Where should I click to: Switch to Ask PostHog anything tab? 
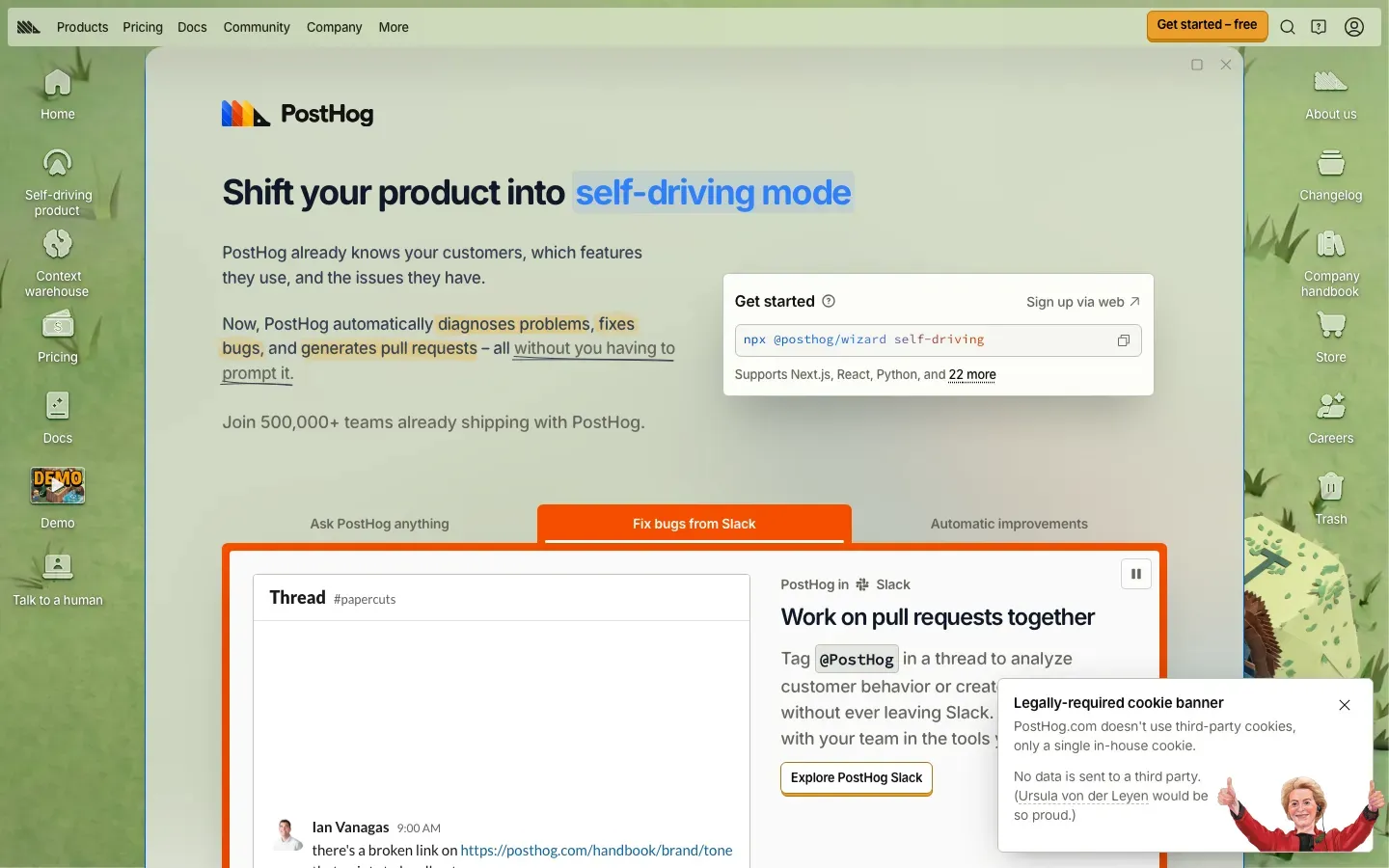tap(379, 524)
